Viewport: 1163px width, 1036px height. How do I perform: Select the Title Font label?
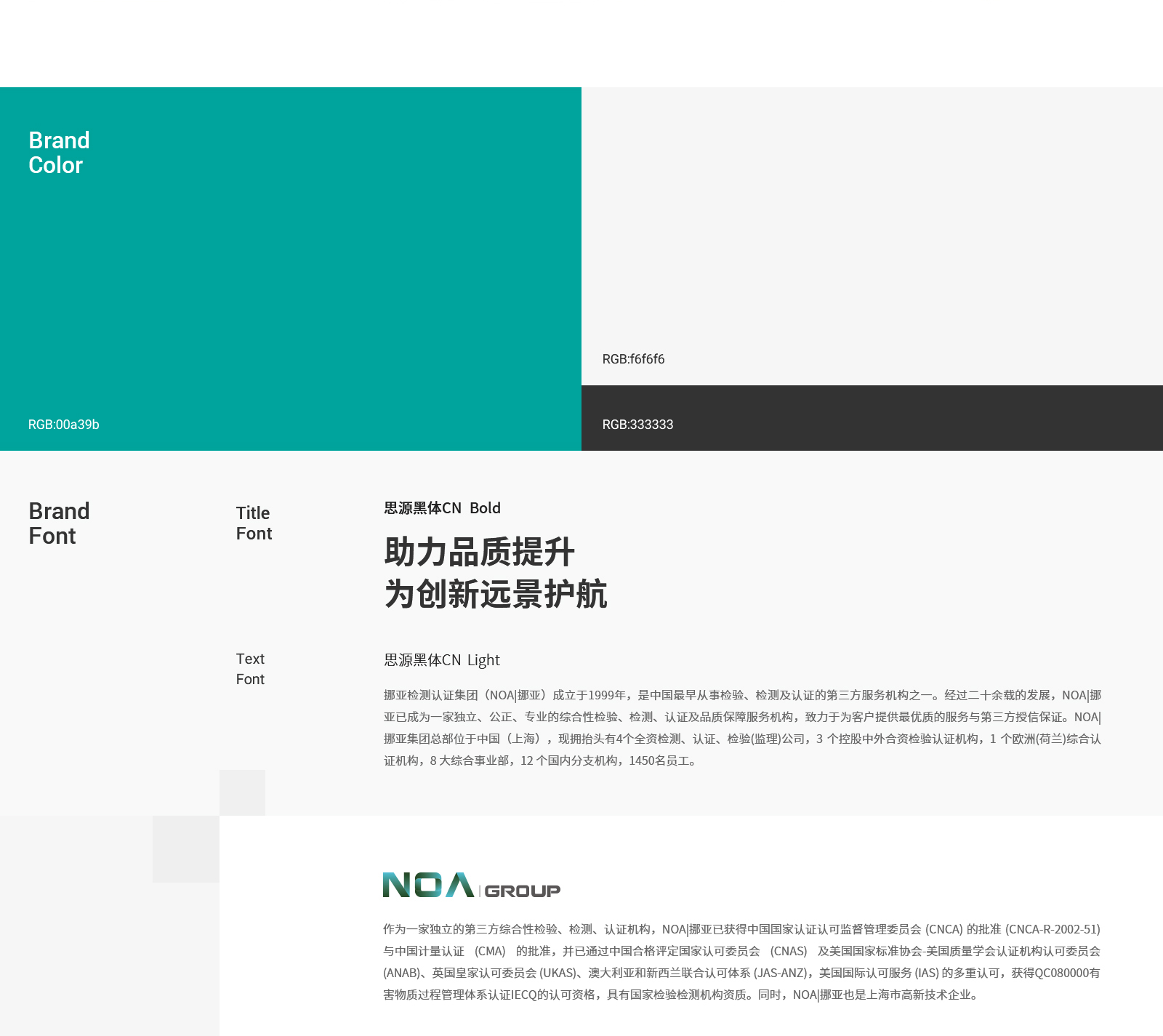click(254, 523)
